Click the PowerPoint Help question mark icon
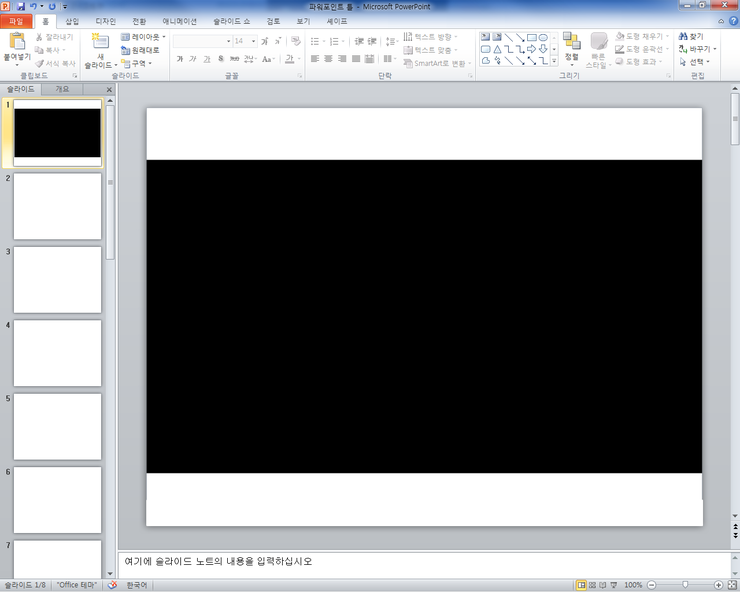This screenshot has height=592, width=740. click(x=734, y=21)
